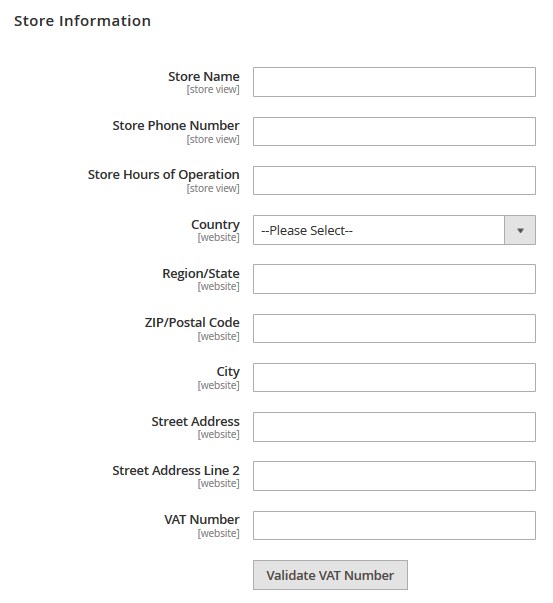The width and height of the screenshot is (553, 603).
Task: Focus the VAT Number input box
Action: [394, 525]
